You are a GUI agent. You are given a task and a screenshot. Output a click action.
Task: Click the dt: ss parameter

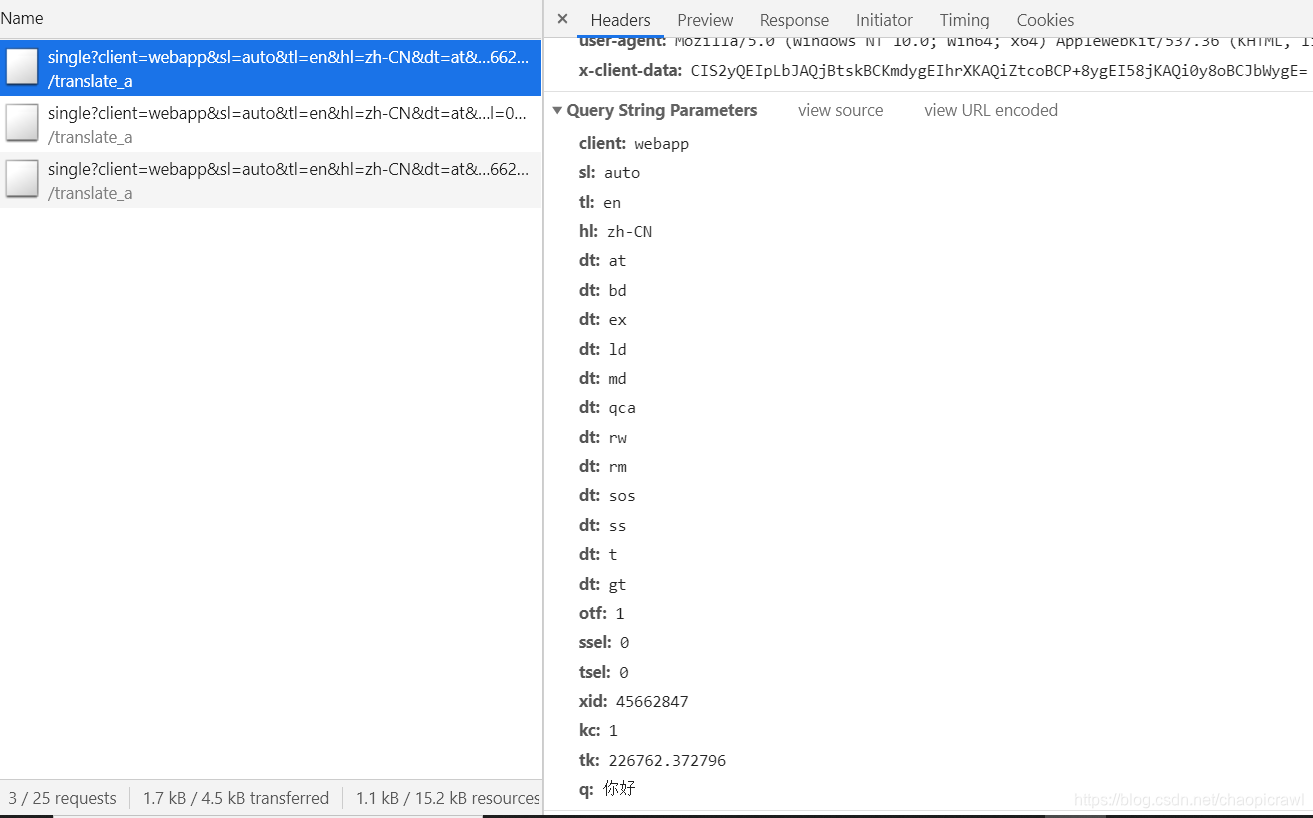[x=602, y=525]
